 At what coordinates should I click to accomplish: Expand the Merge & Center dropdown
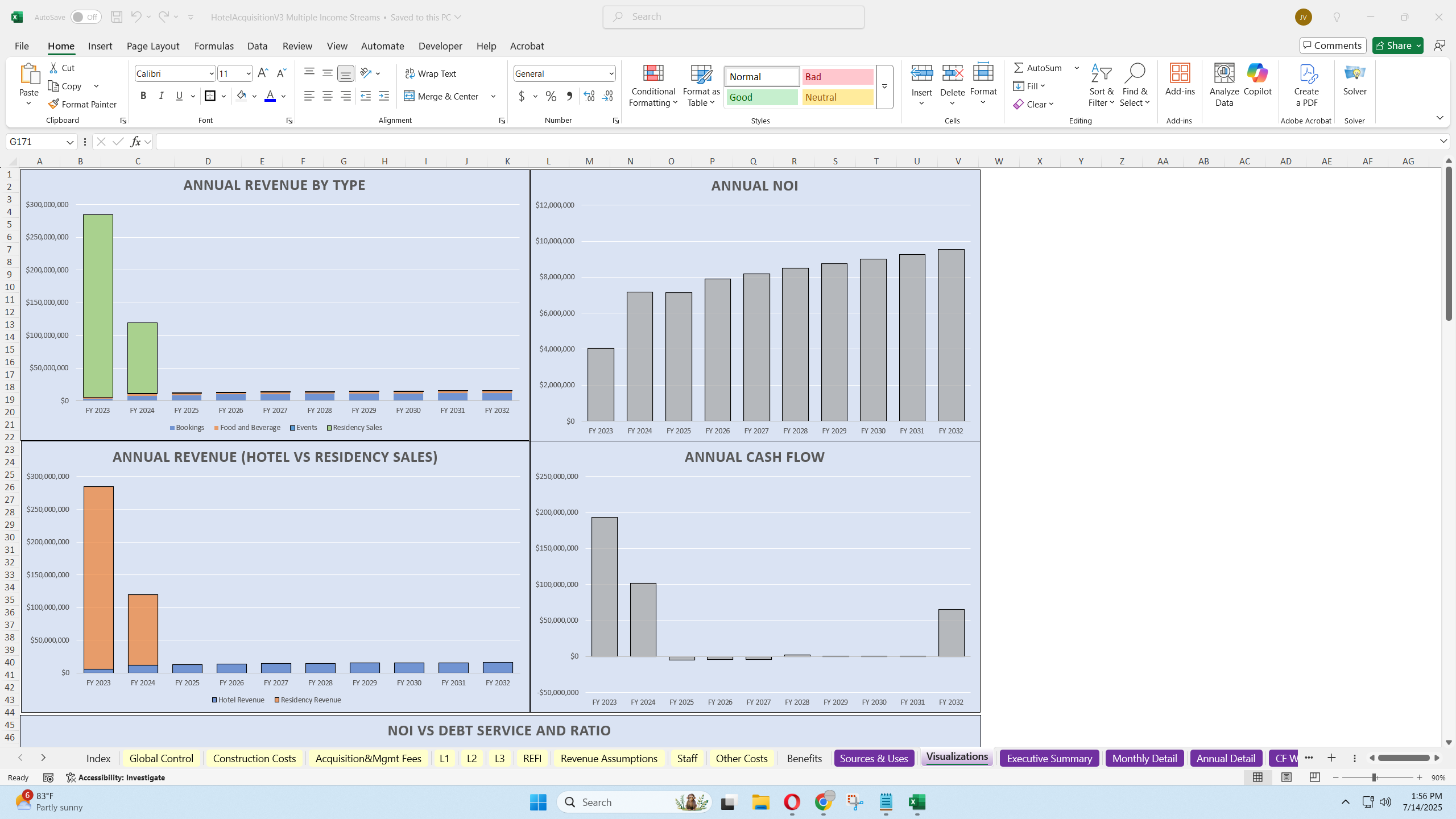point(493,96)
